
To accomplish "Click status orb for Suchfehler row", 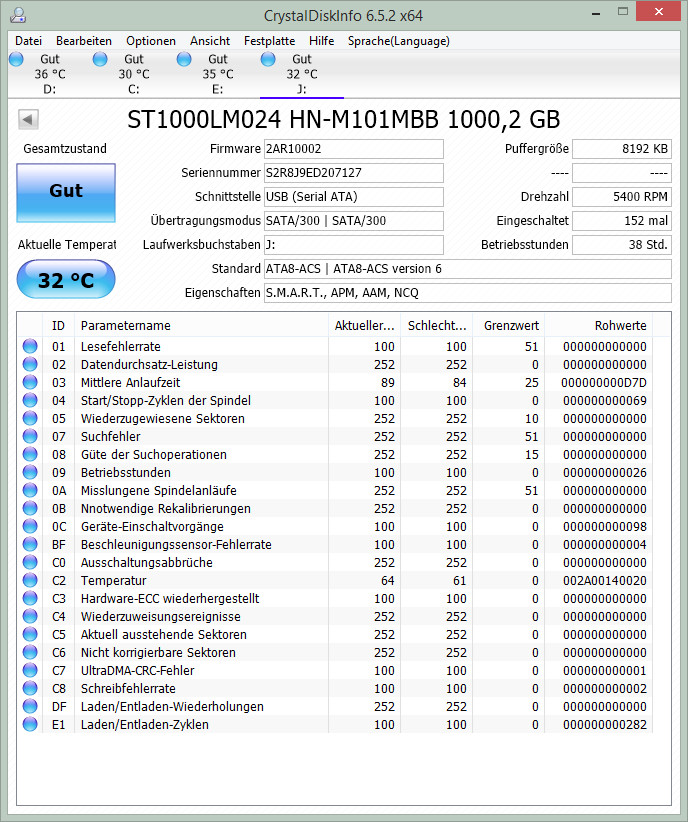I will (30, 436).
